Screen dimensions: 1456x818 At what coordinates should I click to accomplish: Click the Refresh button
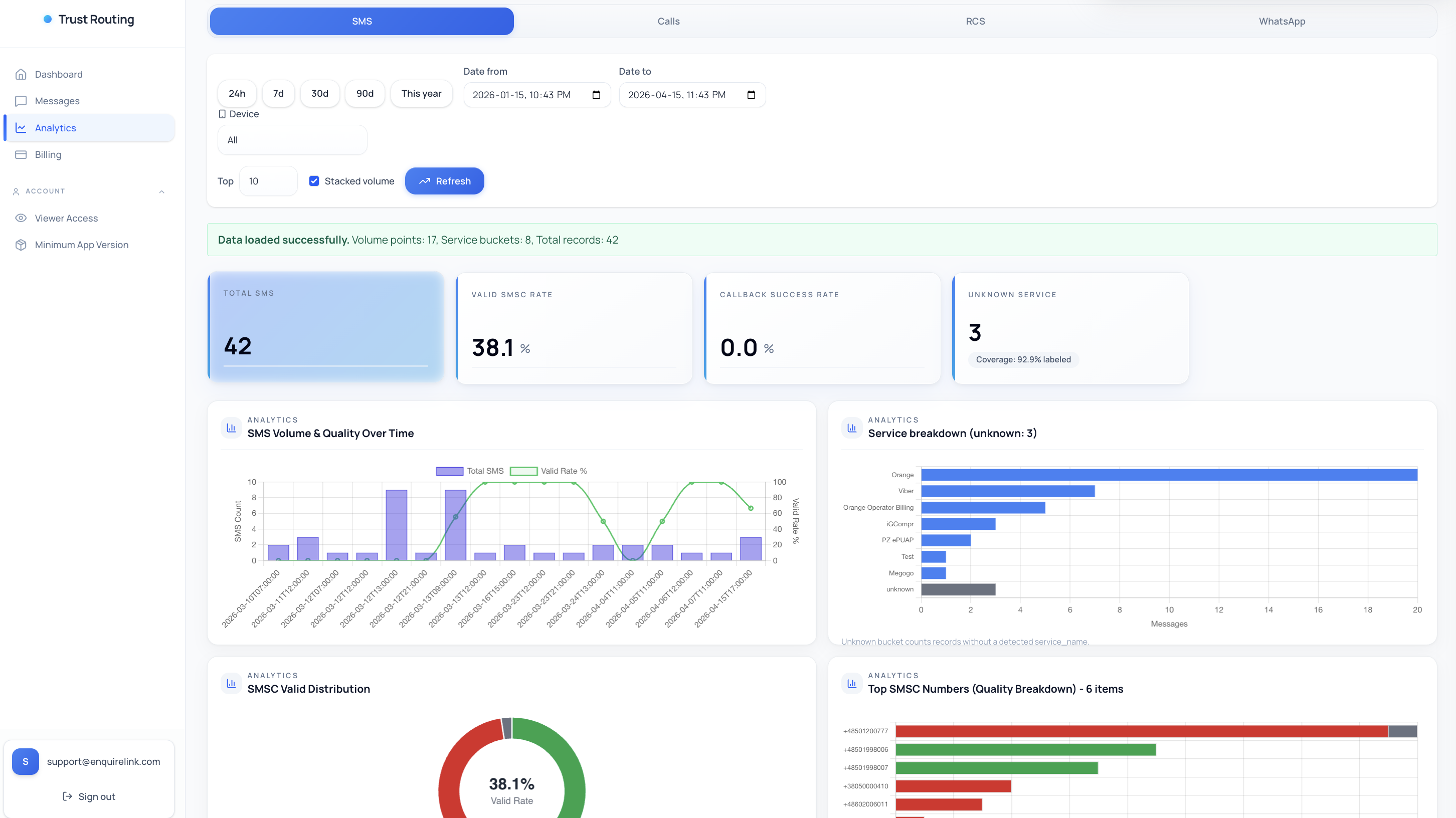click(x=445, y=181)
